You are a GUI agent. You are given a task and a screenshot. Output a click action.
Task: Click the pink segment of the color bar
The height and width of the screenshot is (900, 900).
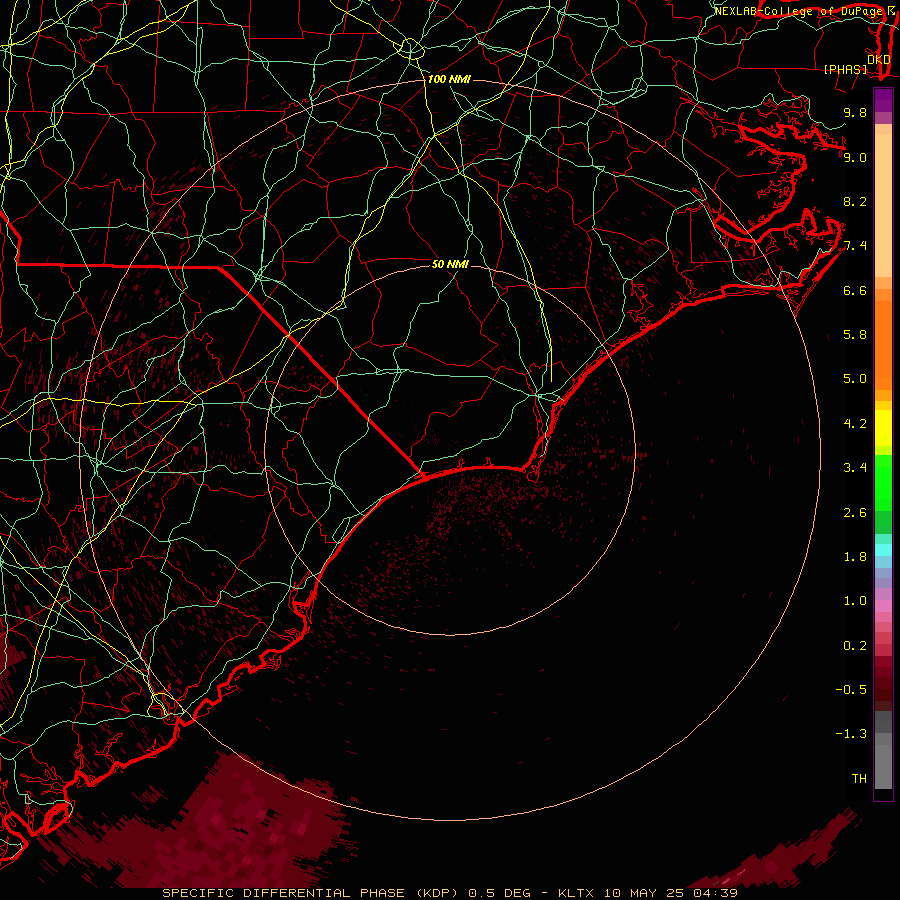883,606
